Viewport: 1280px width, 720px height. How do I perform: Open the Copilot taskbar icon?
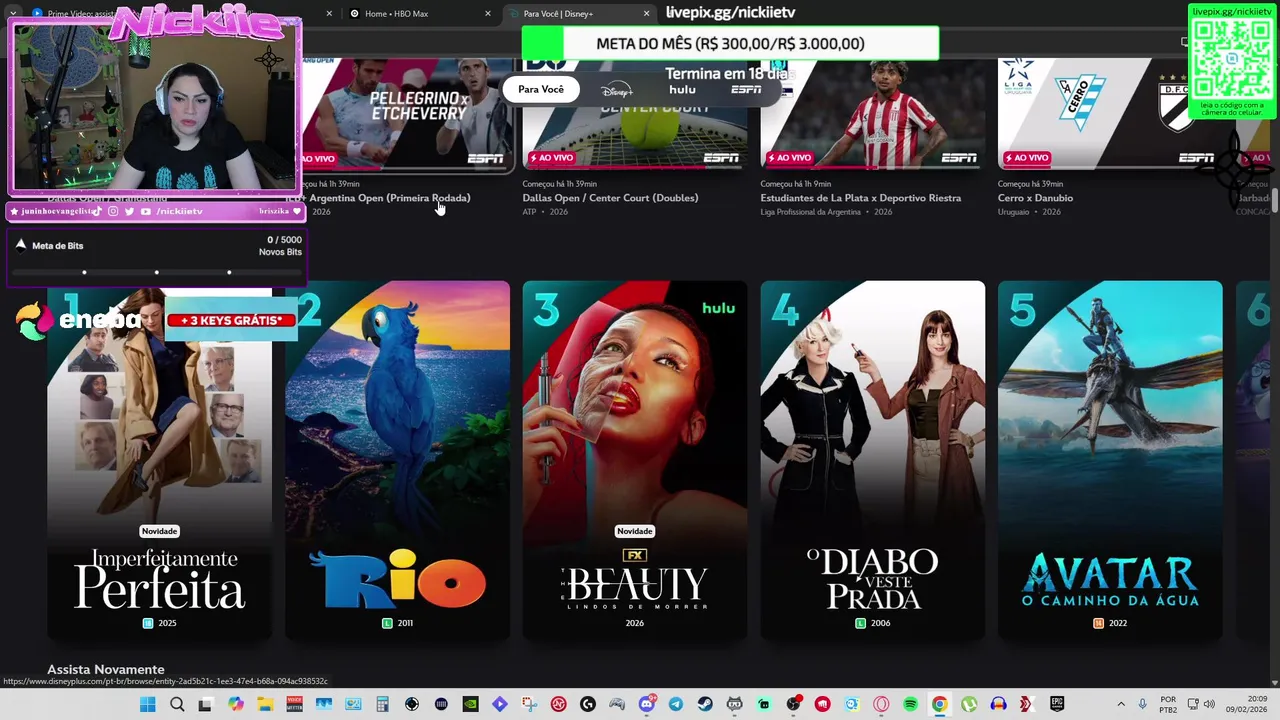pos(236,704)
